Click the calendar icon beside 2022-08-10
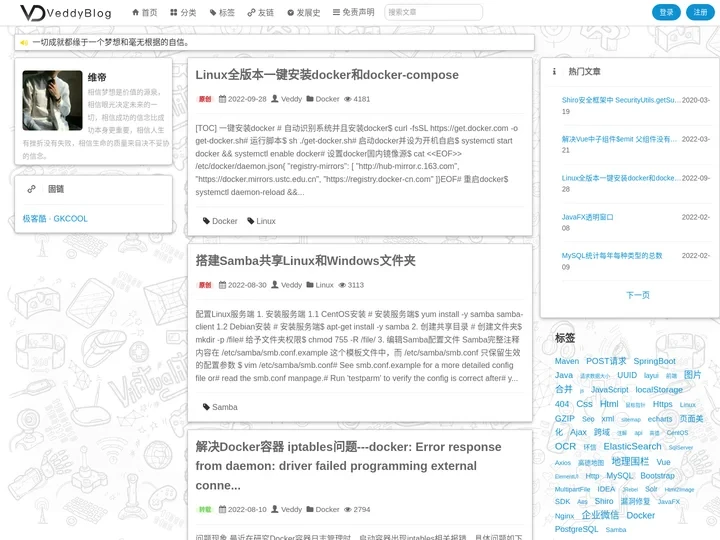The height and width of the screenshot is (540, 720). click(222, 509)
